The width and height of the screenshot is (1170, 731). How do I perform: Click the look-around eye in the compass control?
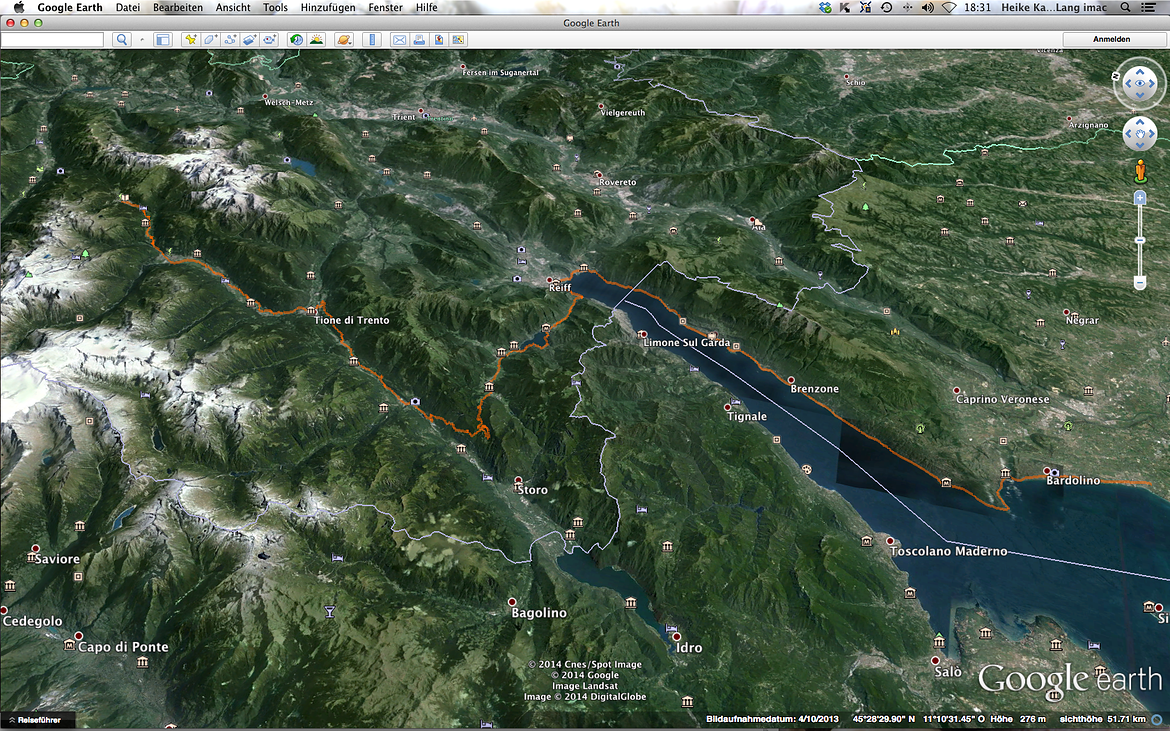1139,84
